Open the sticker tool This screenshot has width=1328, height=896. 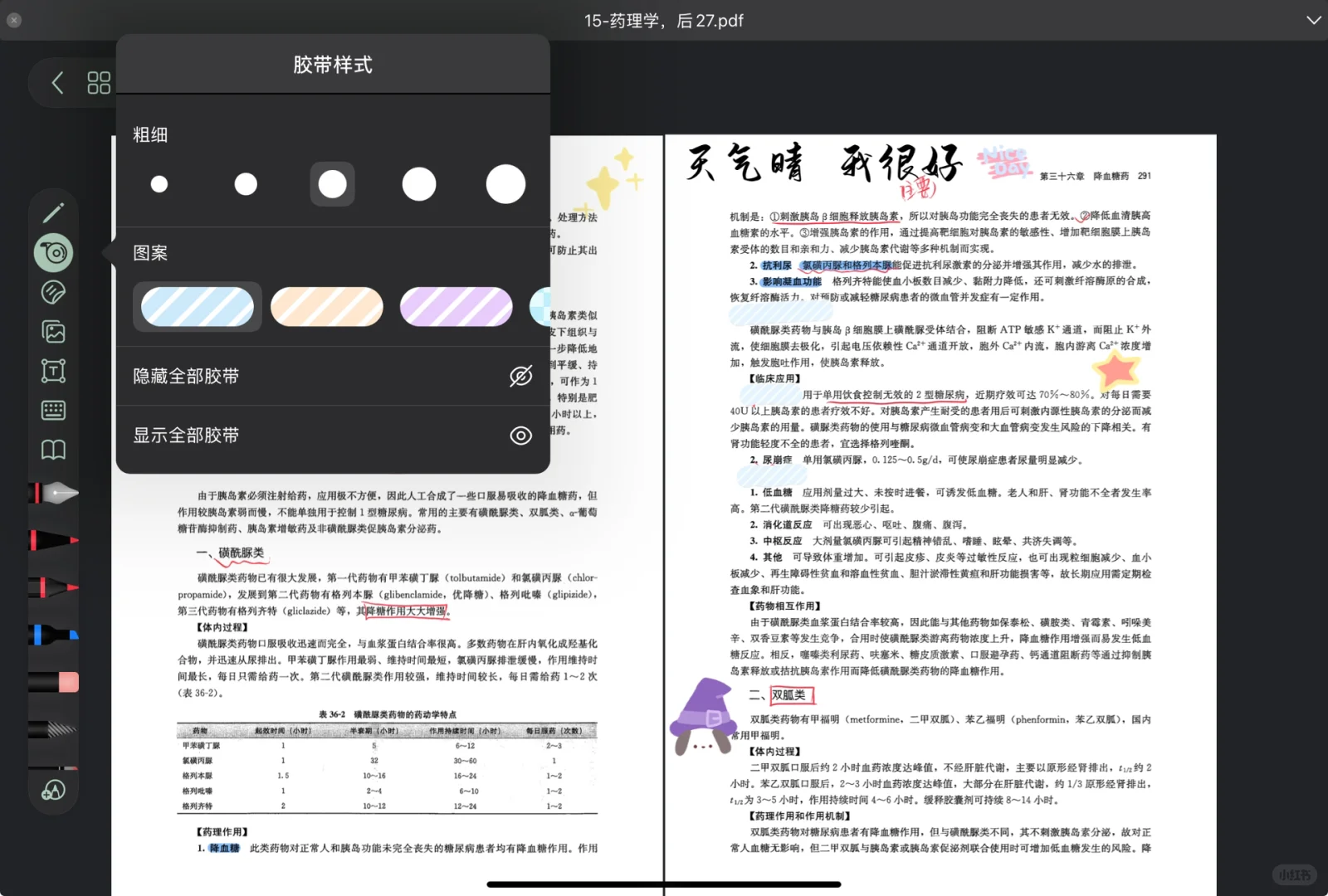(53, 292)
